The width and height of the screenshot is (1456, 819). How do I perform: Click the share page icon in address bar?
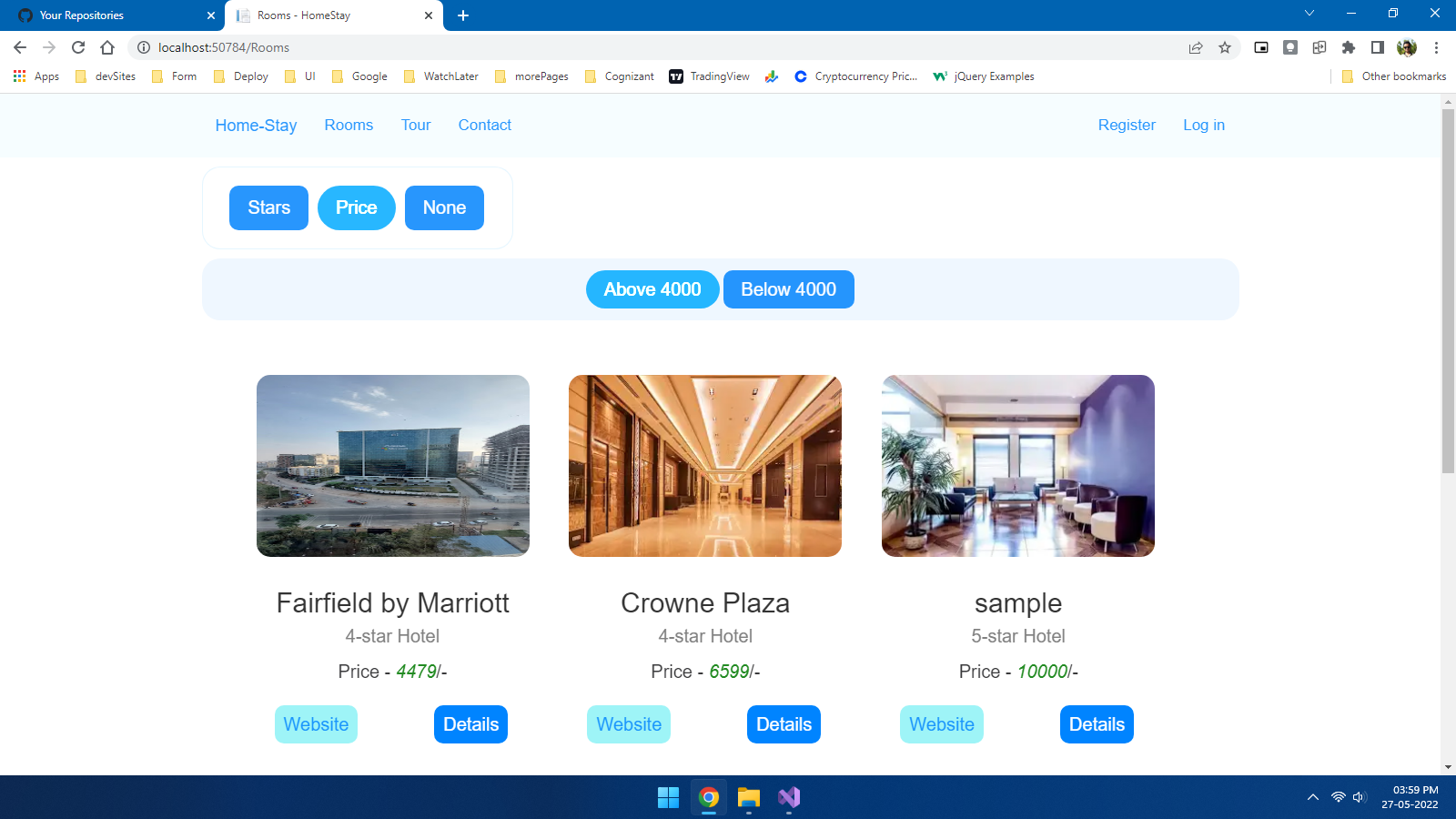1196,47
